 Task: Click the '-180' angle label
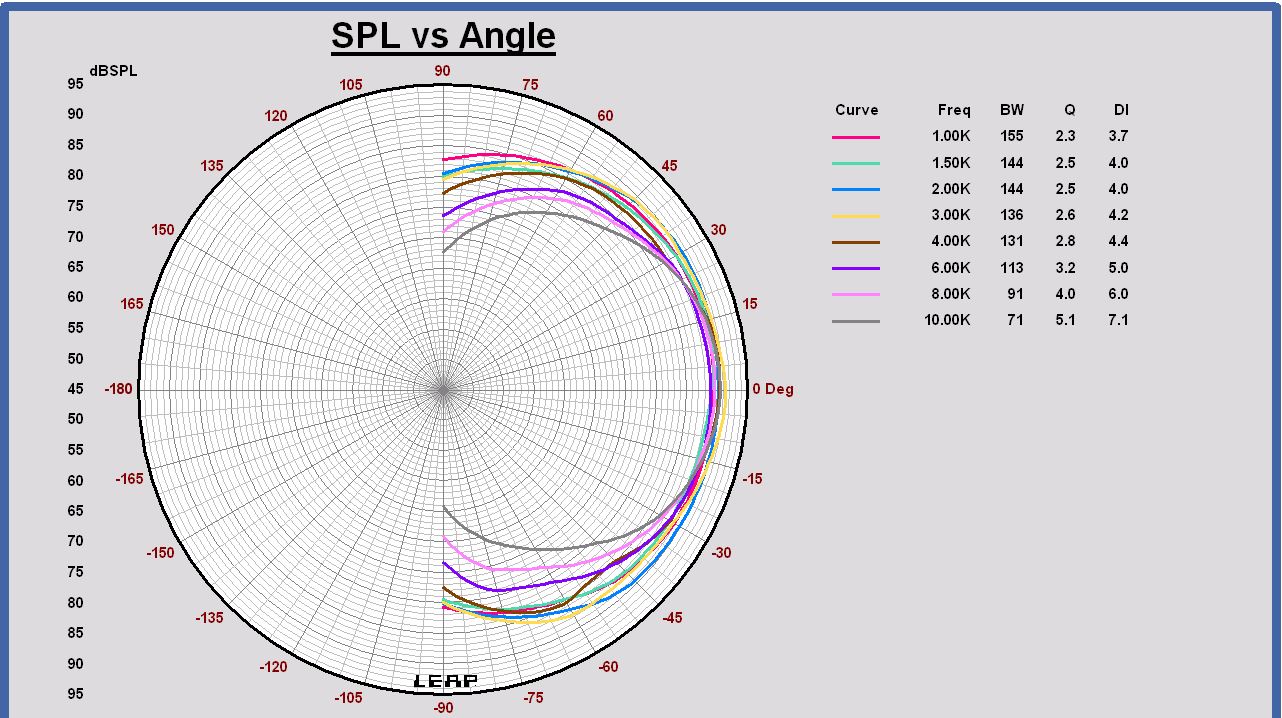click(119, 389)
